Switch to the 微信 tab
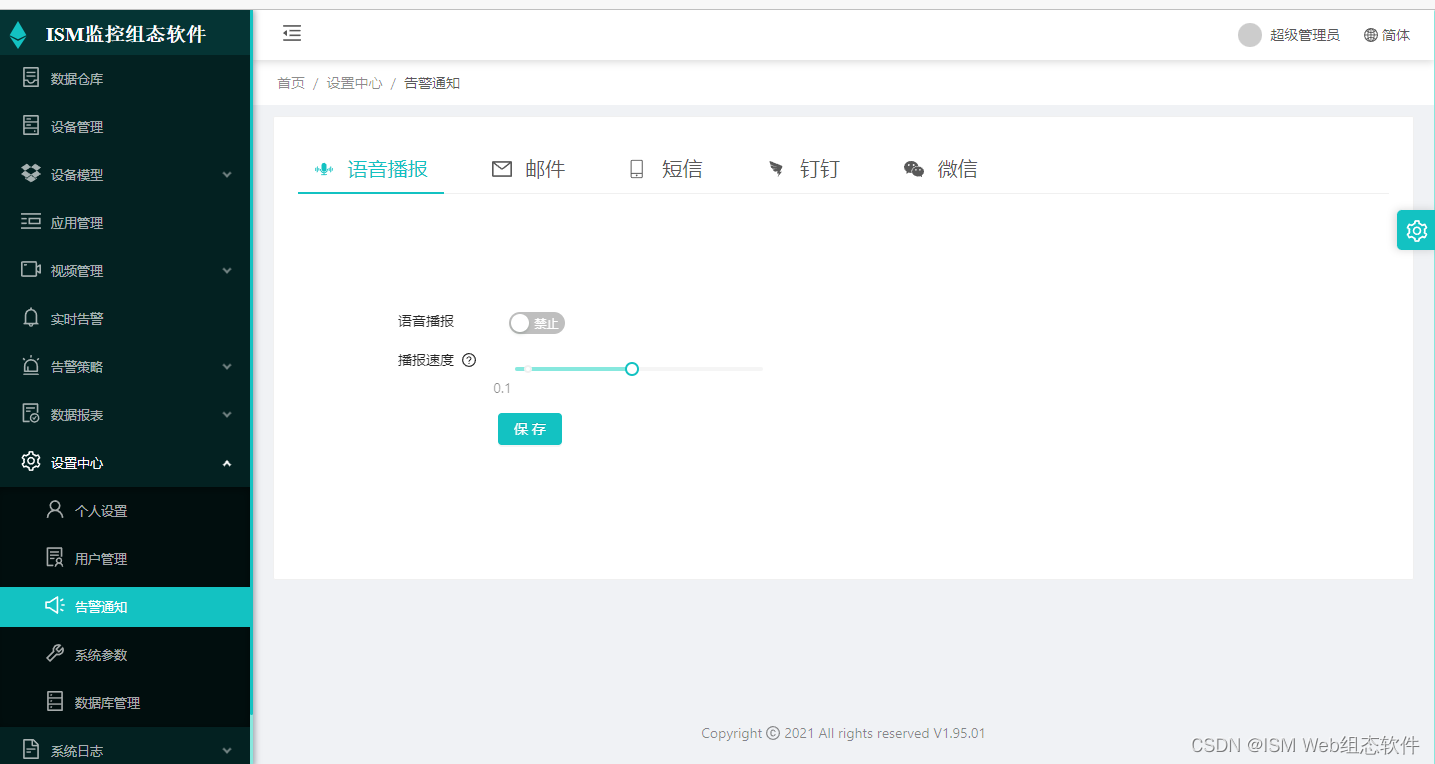Viewport: 1435px width, 764px height. (941, 169)
